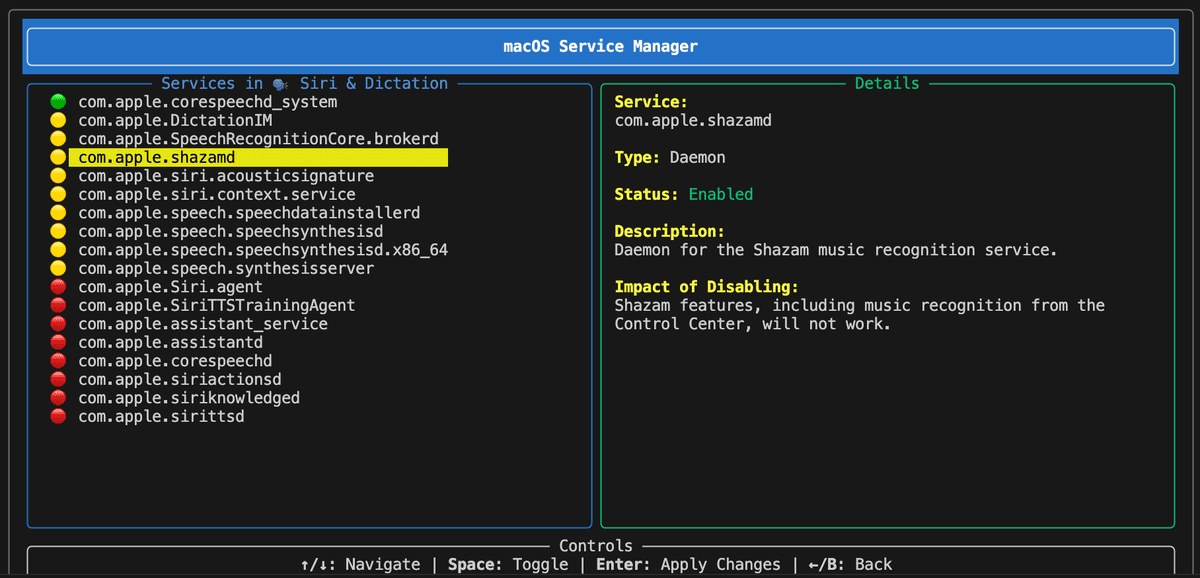Select the com.apple.Siri.agent row

(170, 287)
